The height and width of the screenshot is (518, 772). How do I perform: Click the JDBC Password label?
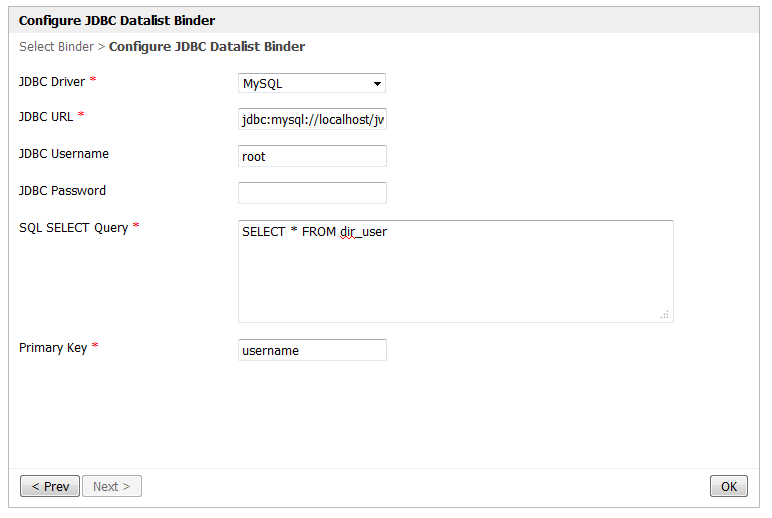[x=62, y=190]
